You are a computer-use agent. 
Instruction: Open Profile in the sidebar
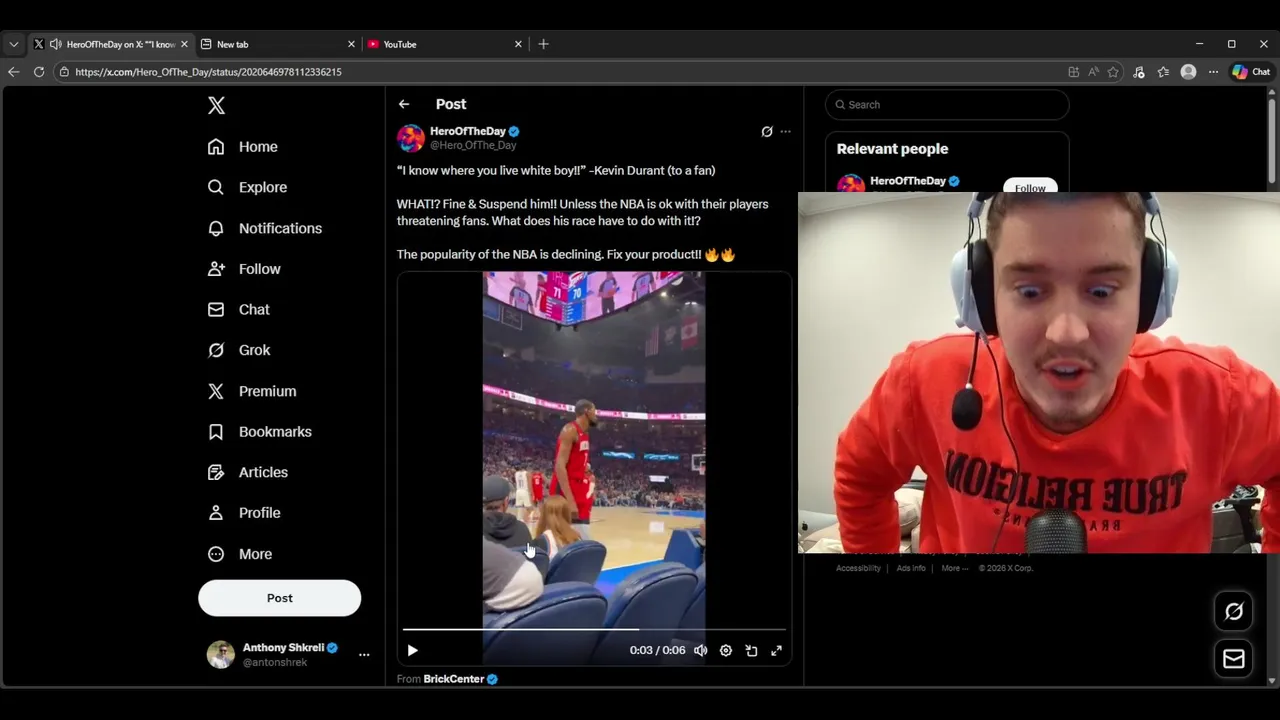(243, 513)
